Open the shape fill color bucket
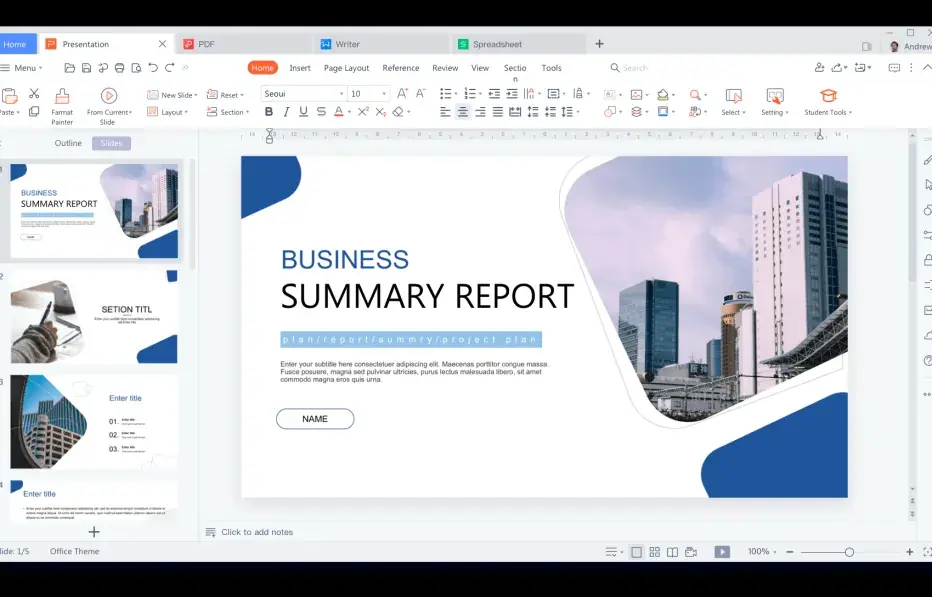The height and width of the screenshot is (597, 932). coord(663,95)
